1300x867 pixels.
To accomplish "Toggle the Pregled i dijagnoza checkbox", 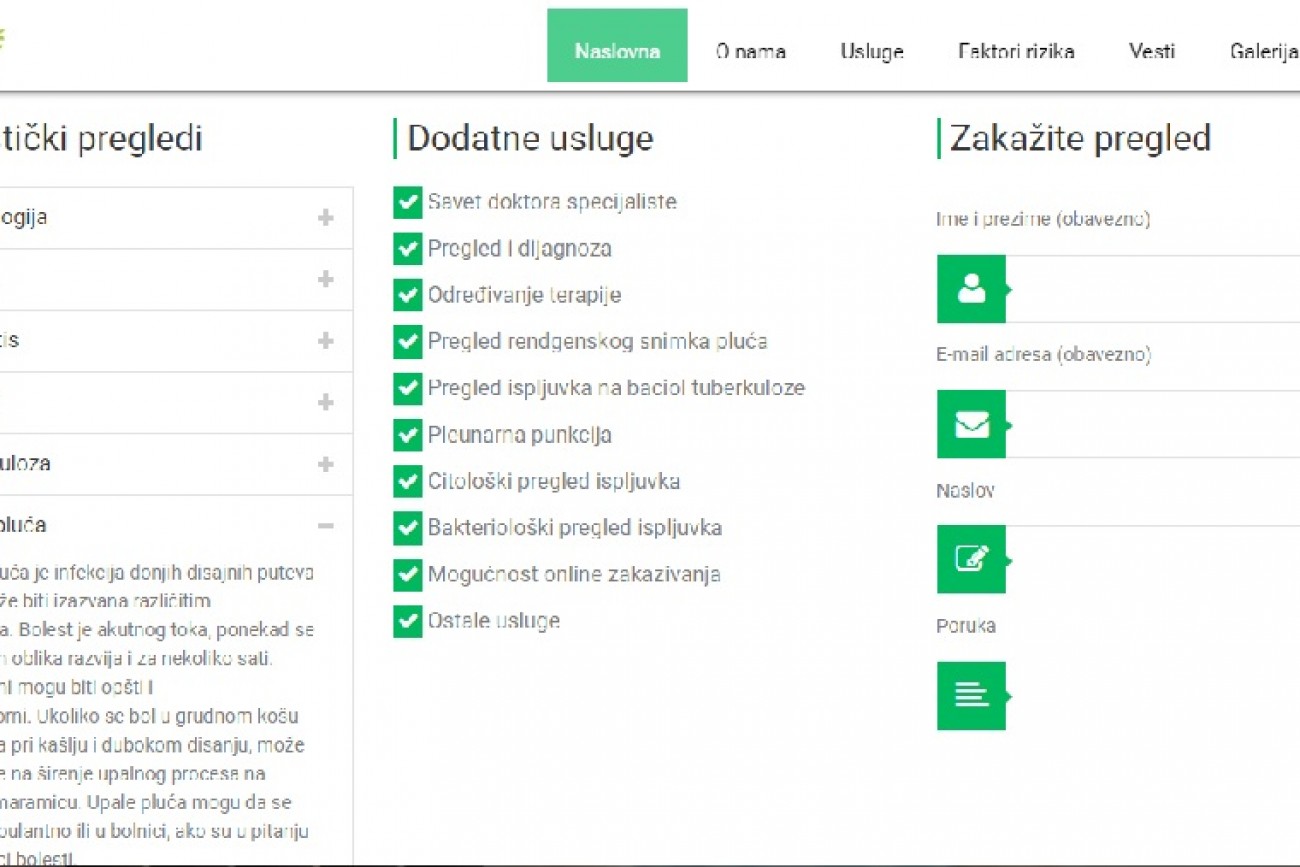I will tap(408, 249).
